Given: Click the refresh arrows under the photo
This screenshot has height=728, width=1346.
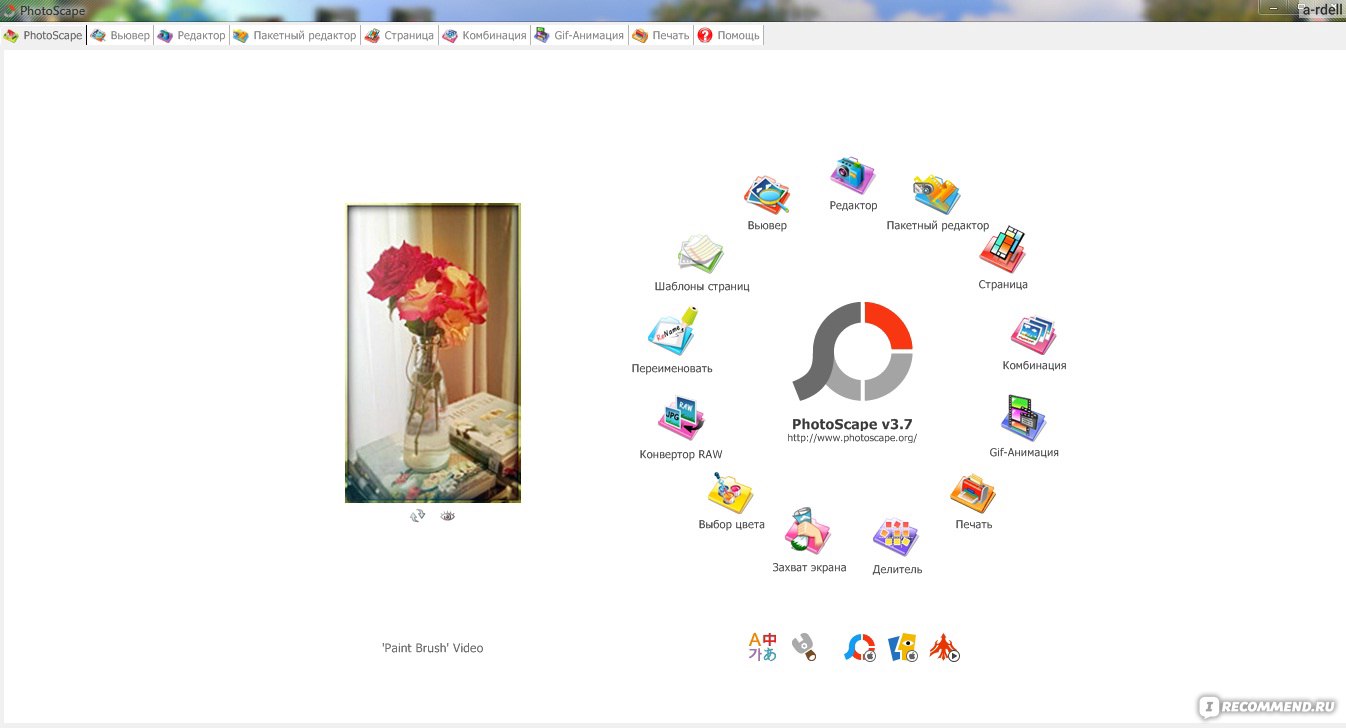Looking at the screenshot, I should point(418,516).
